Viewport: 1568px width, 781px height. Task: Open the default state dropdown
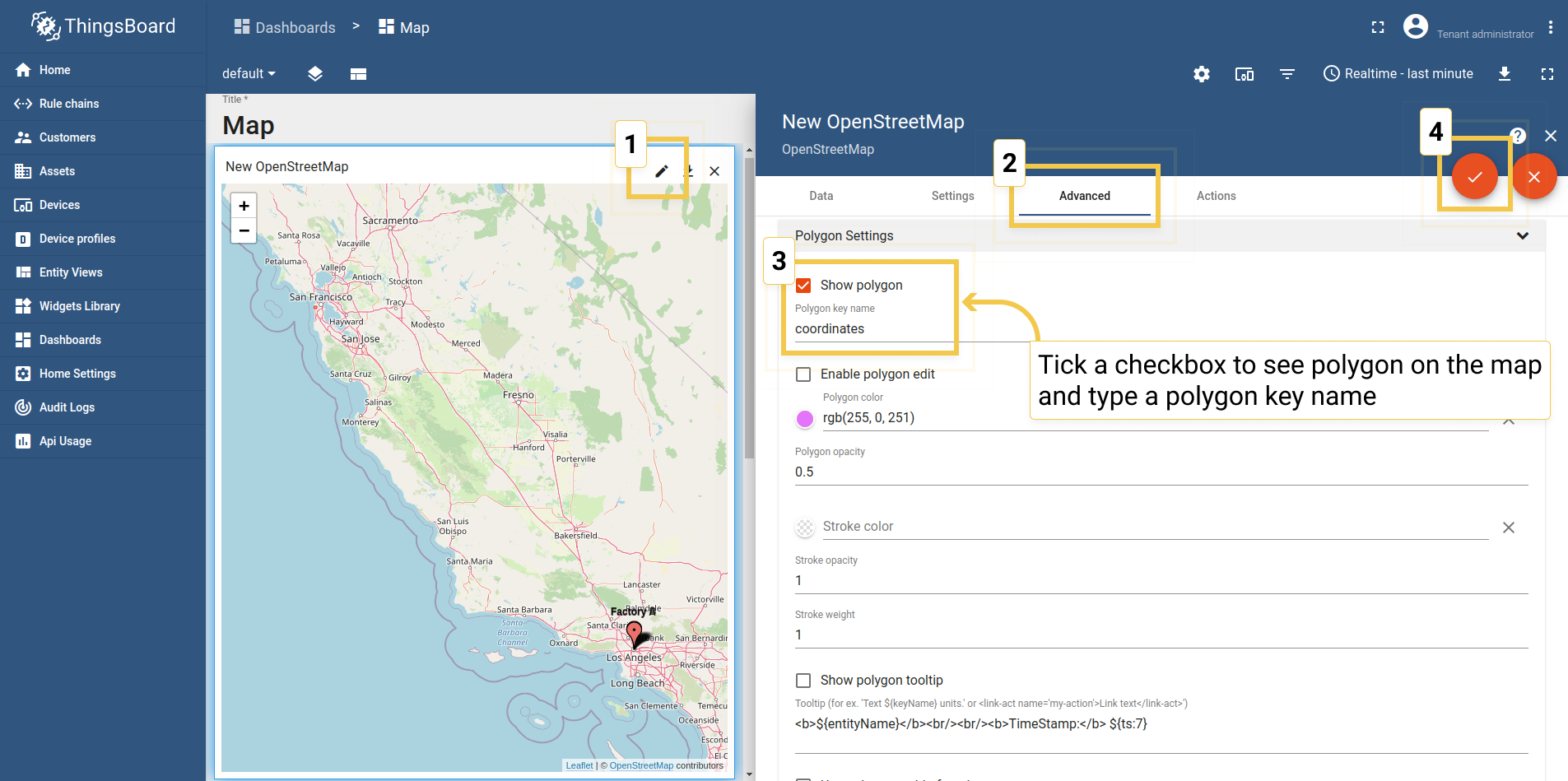tap(249, 74)
